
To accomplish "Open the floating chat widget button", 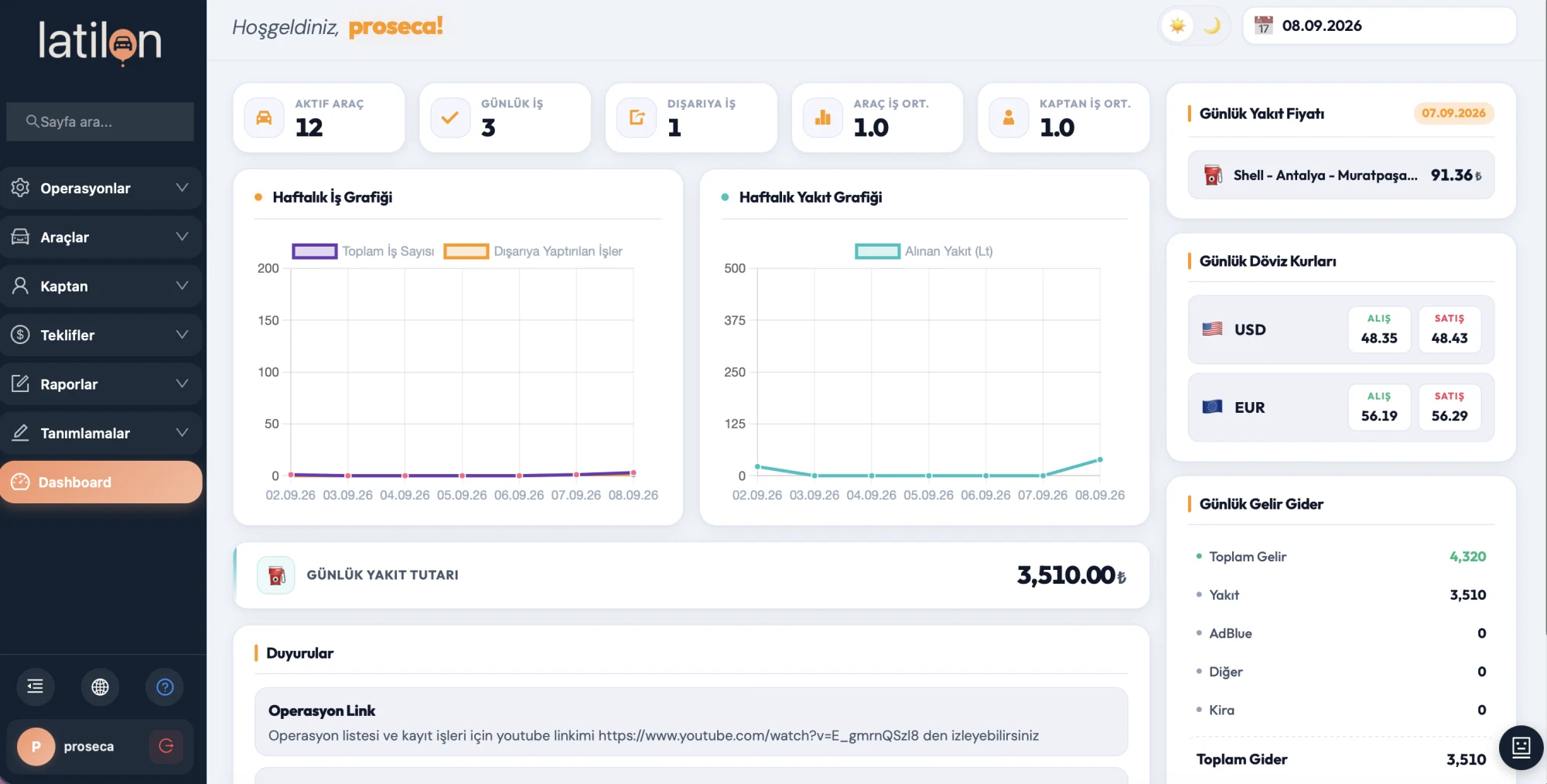I will (x=1521, y=748).
